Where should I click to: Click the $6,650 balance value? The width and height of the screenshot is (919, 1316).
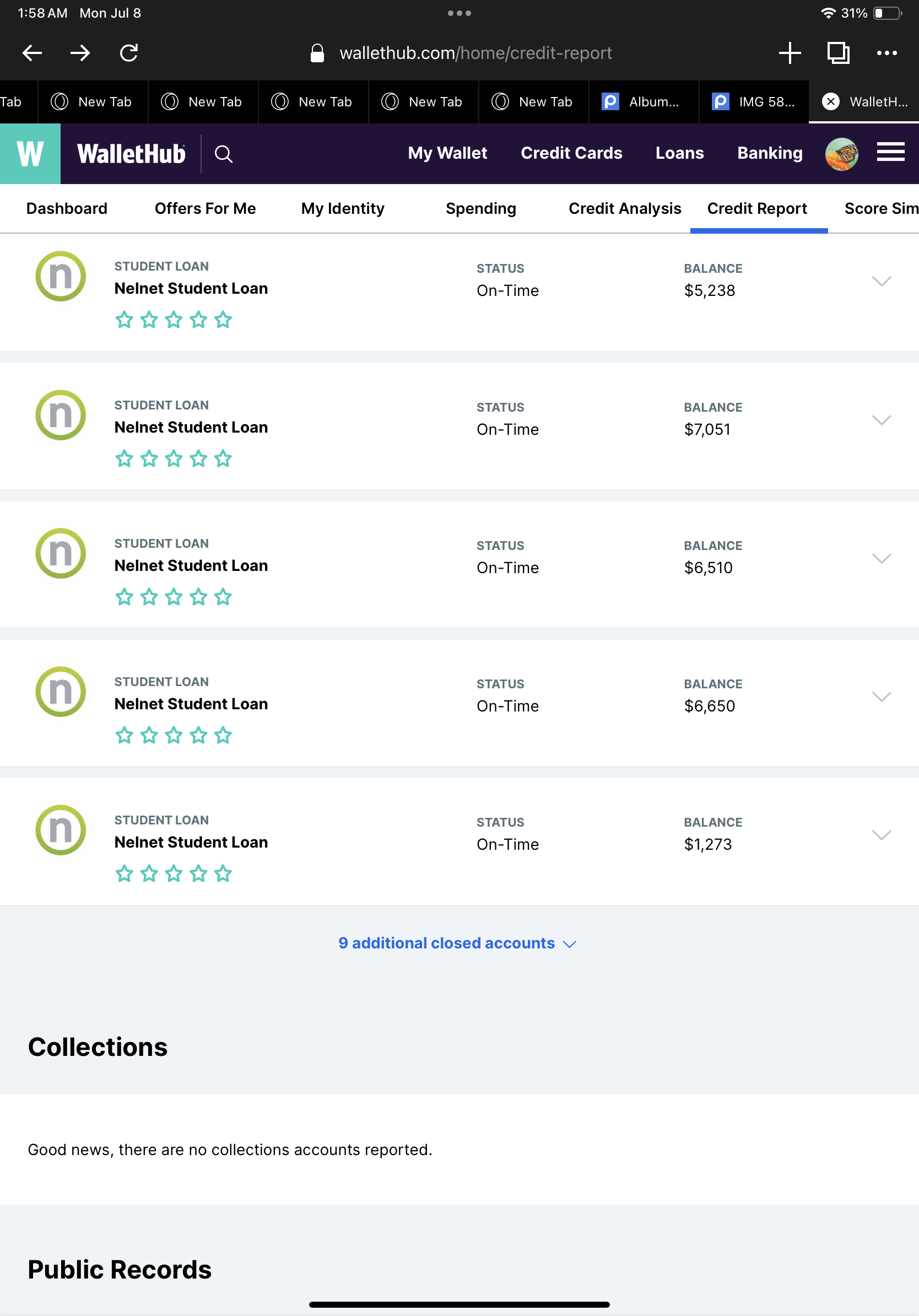tap(709, 705)
